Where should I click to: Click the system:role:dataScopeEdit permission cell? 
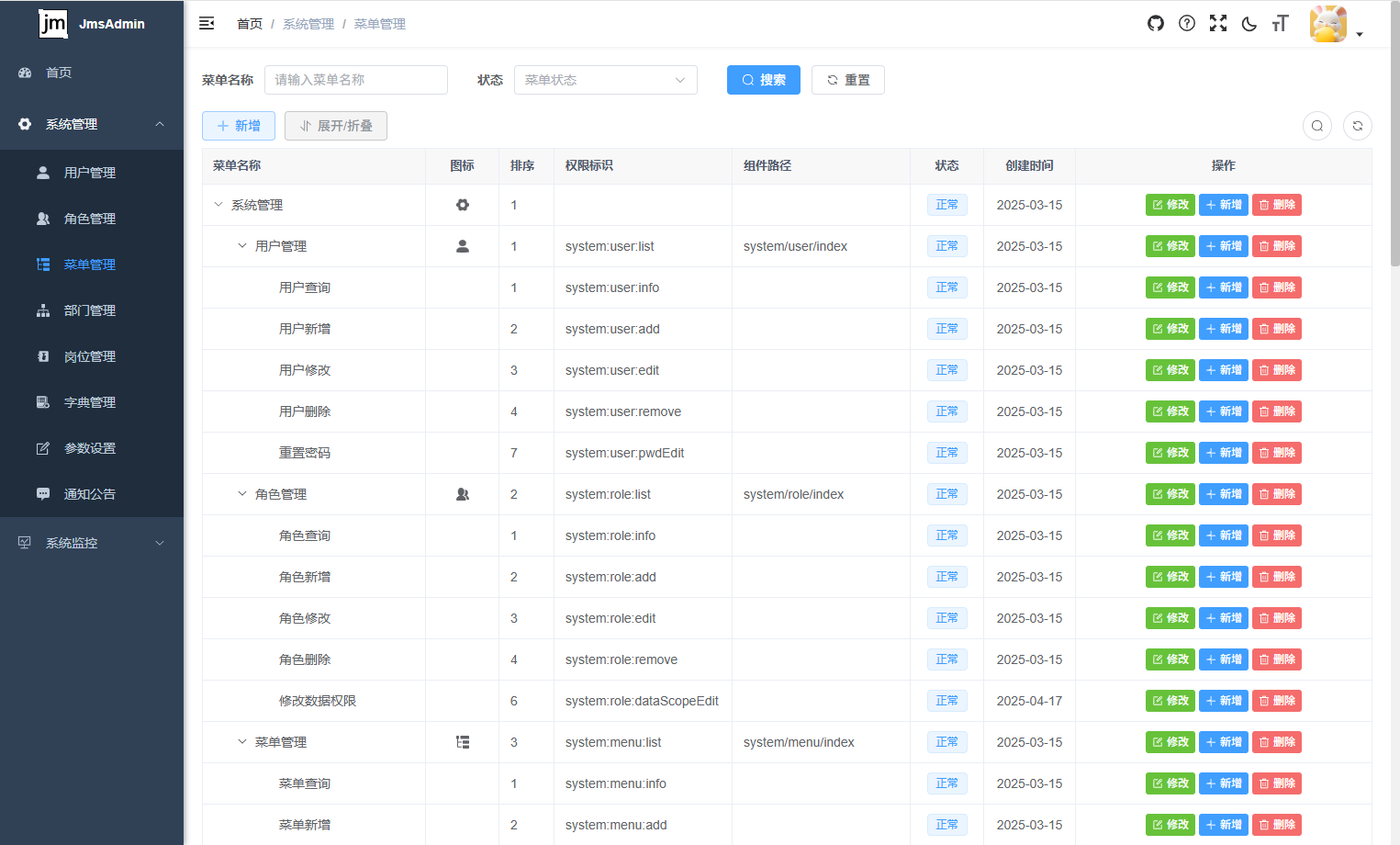(x=642, y=701)
